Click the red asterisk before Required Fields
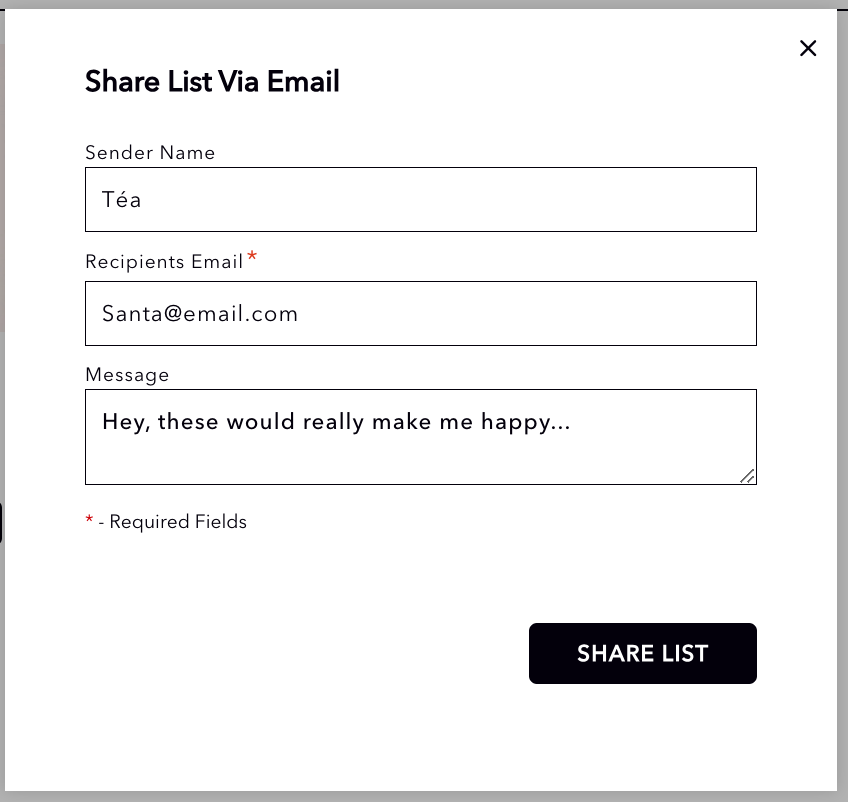 tap(89, 520)
